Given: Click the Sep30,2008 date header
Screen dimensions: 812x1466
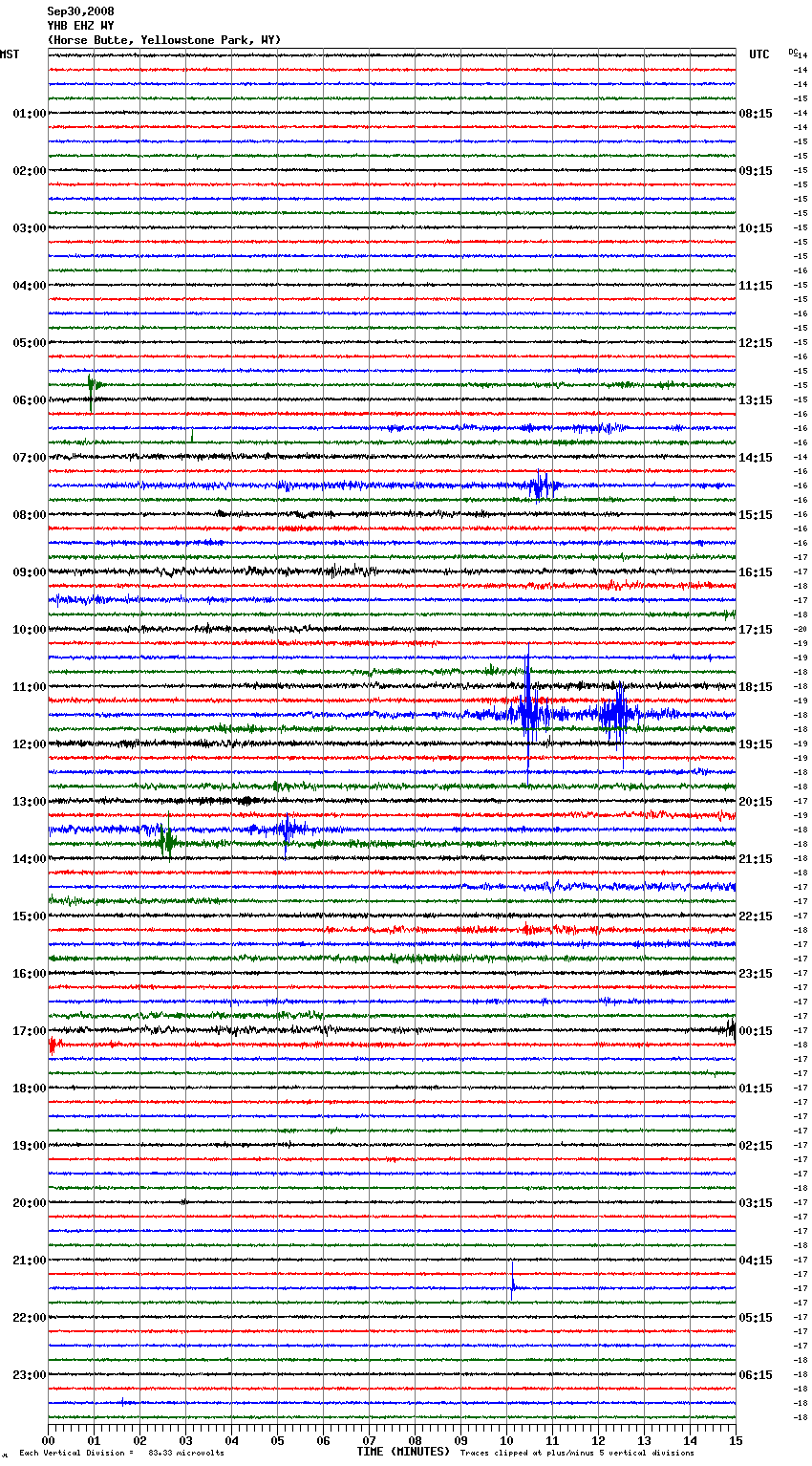Looking at the screenshot, I should pos(80,11).
